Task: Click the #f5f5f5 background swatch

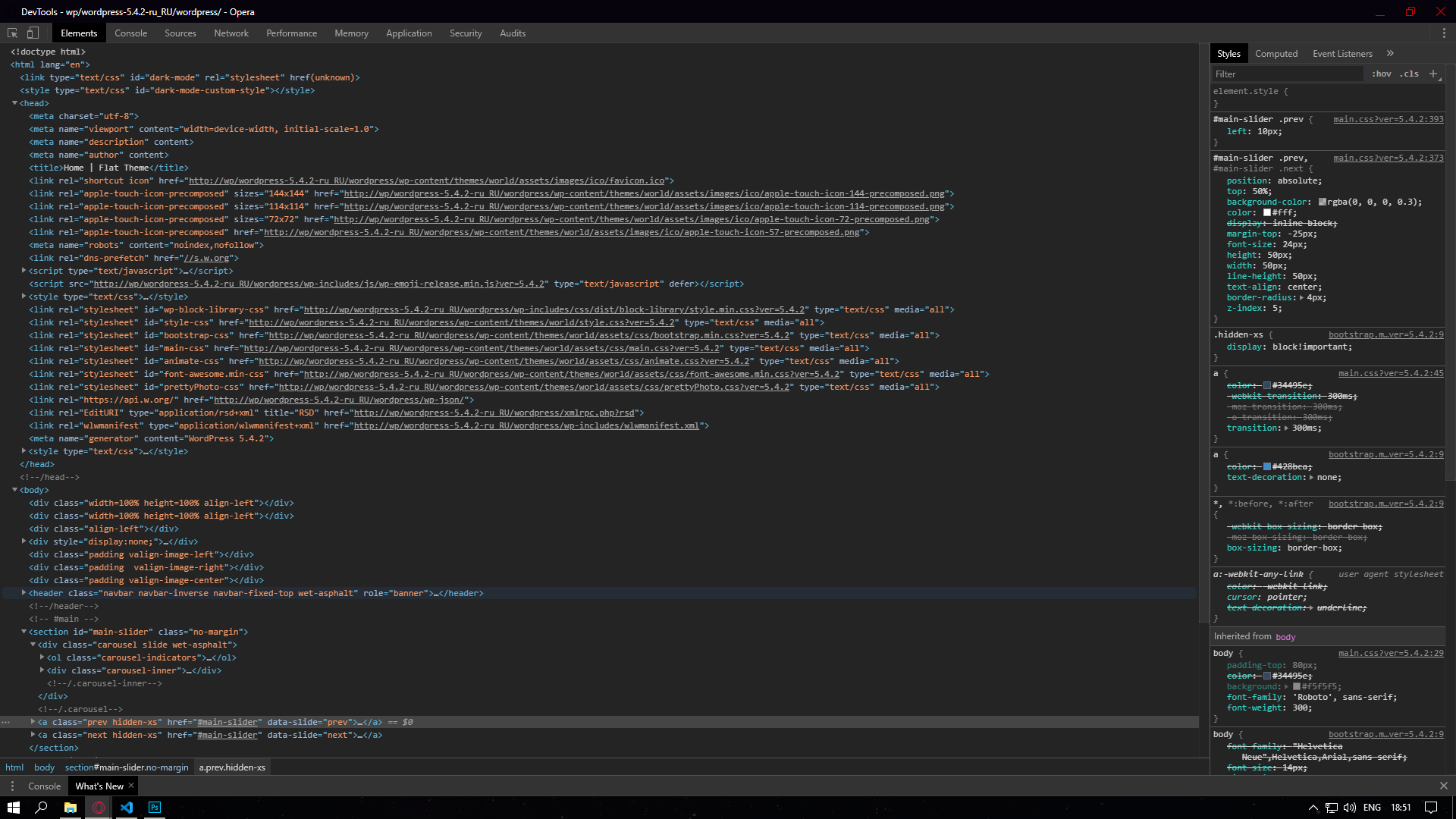Action: point(1297,686)
